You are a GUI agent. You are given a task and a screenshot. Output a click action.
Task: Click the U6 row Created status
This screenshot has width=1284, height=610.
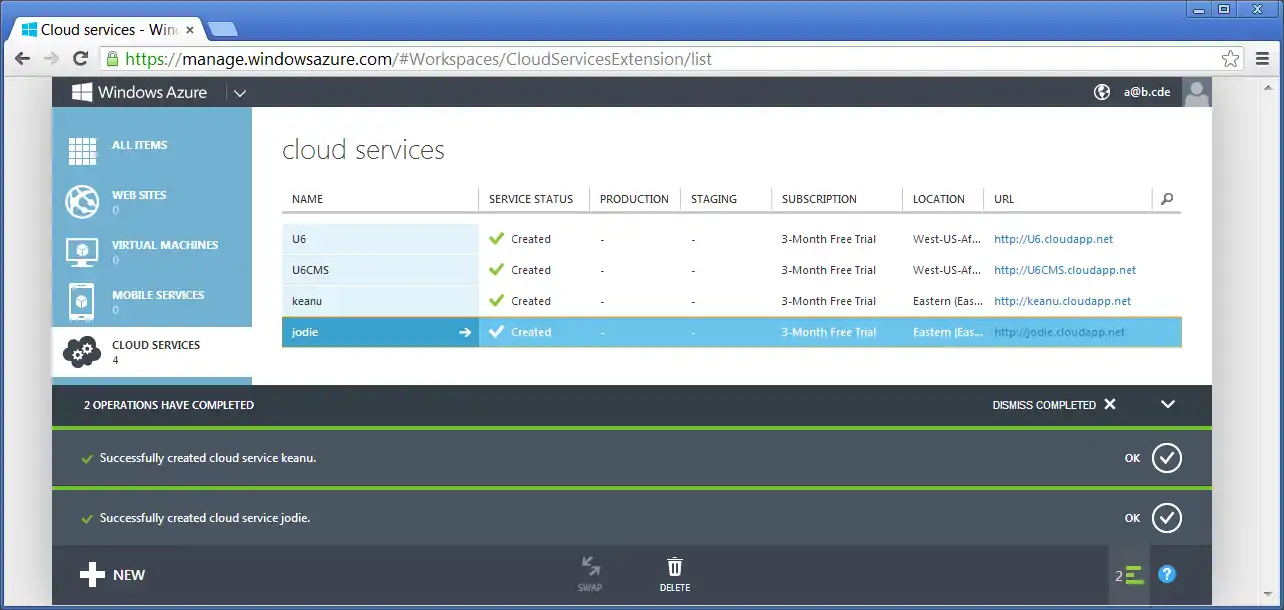click(520, 239)
